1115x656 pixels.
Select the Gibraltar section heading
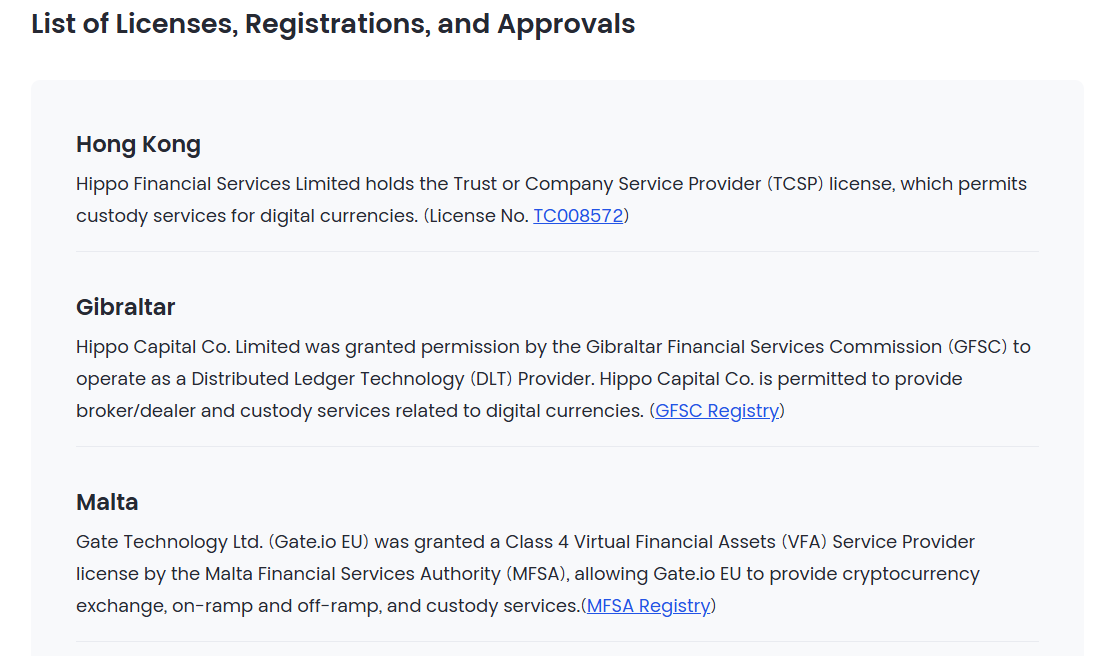click(125, 307)
